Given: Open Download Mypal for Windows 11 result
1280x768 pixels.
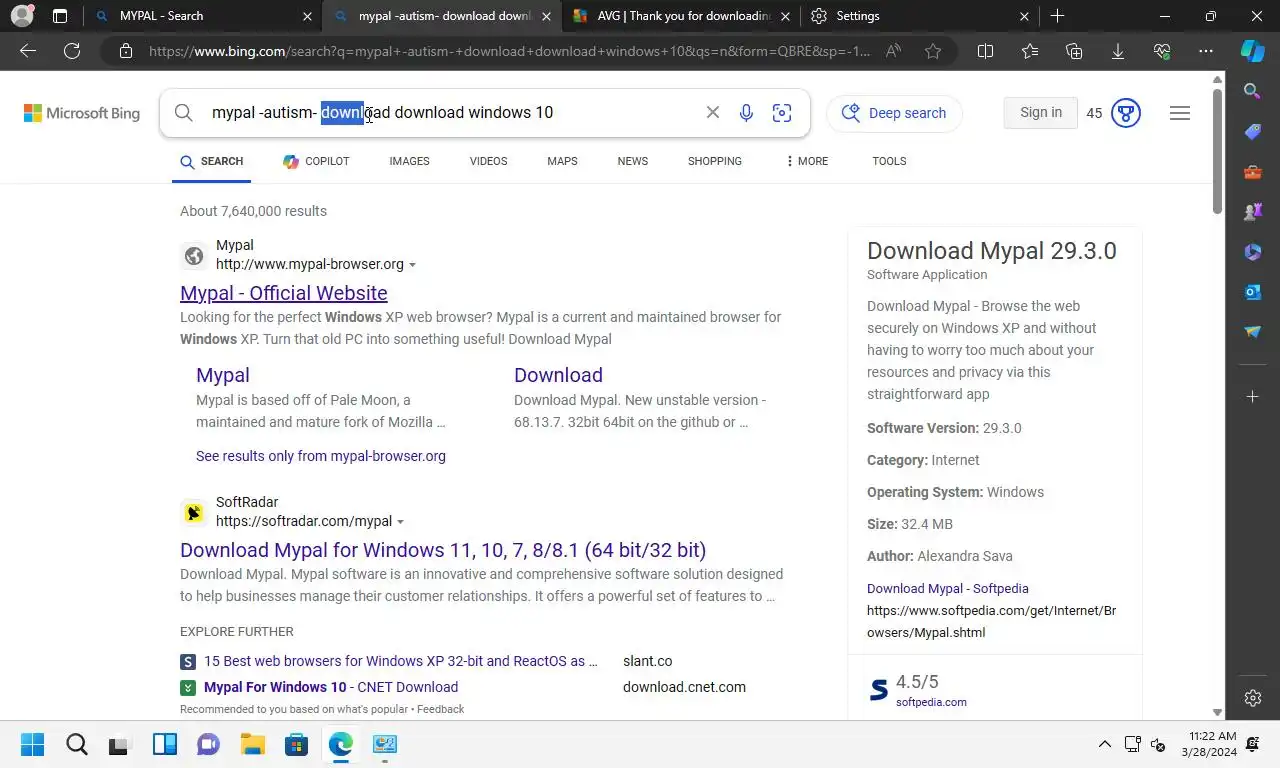Looking at the screenshot, I should 443,550.
